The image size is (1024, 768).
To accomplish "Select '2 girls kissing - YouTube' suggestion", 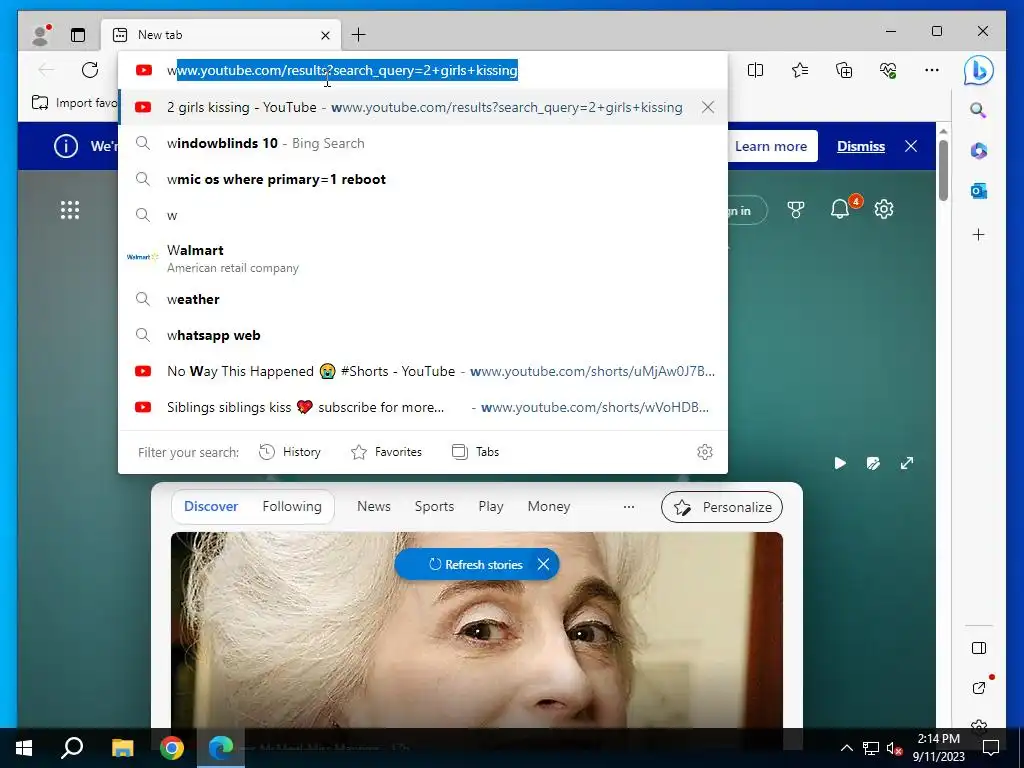I will coord(423,107).
